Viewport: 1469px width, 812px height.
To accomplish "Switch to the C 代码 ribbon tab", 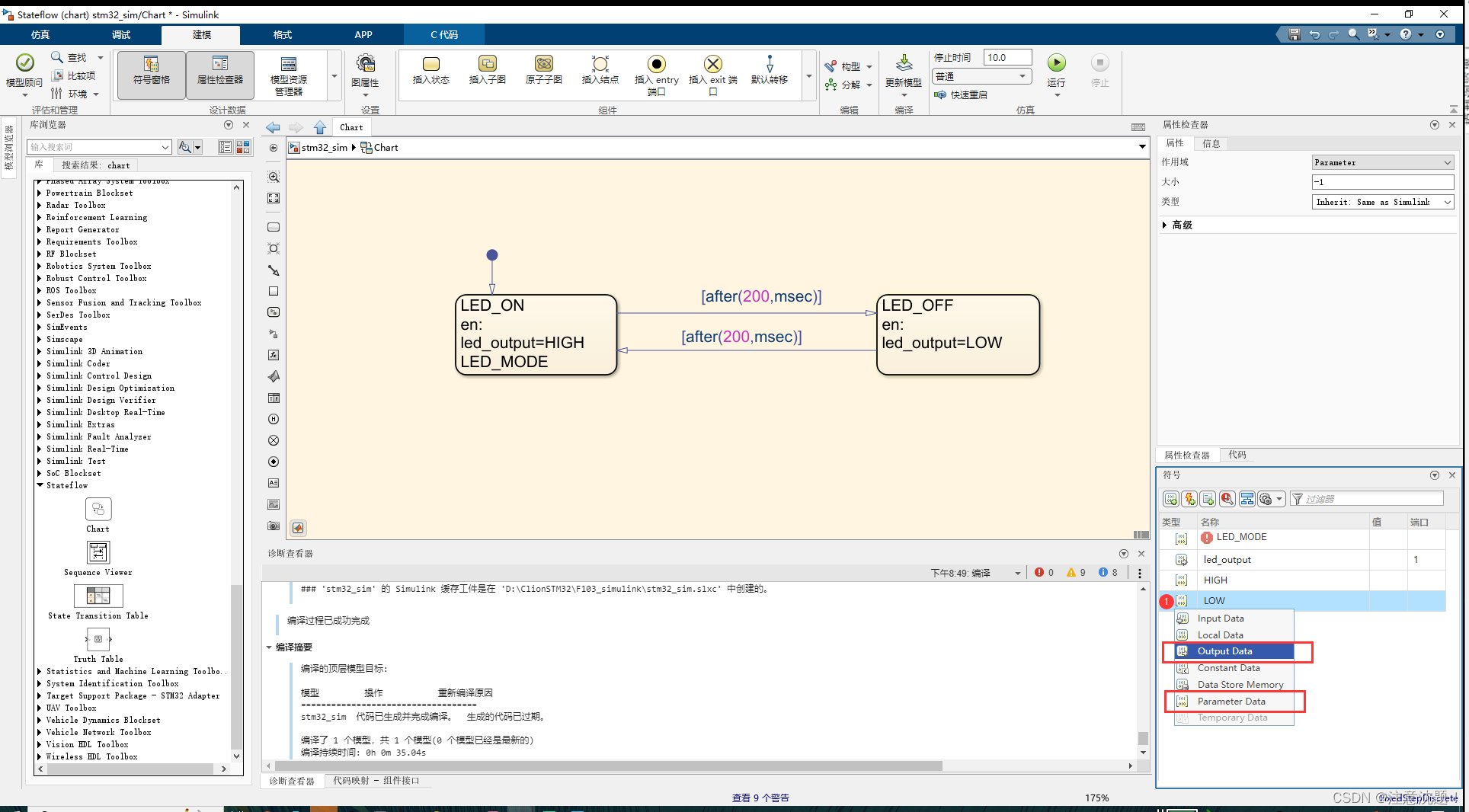I will point(444,35).
